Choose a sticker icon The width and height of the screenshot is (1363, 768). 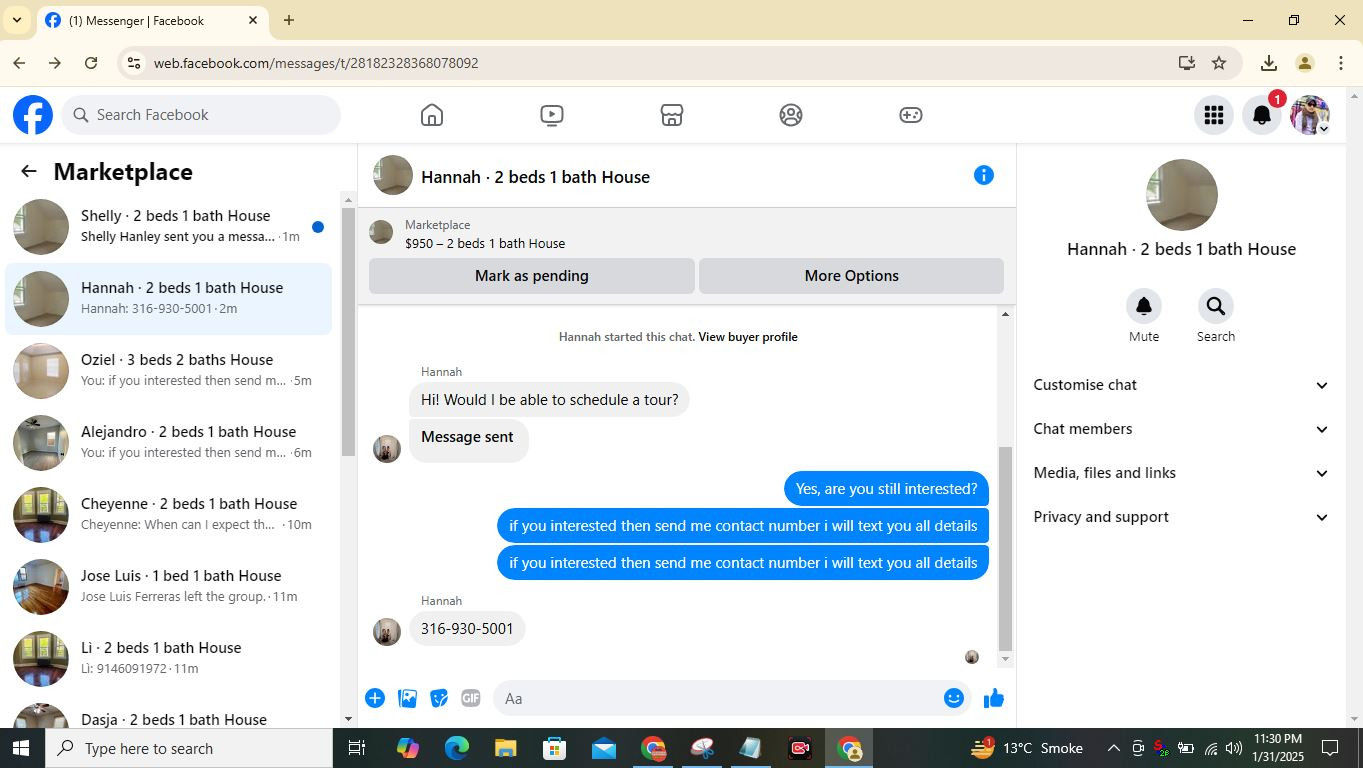(439, 698)
